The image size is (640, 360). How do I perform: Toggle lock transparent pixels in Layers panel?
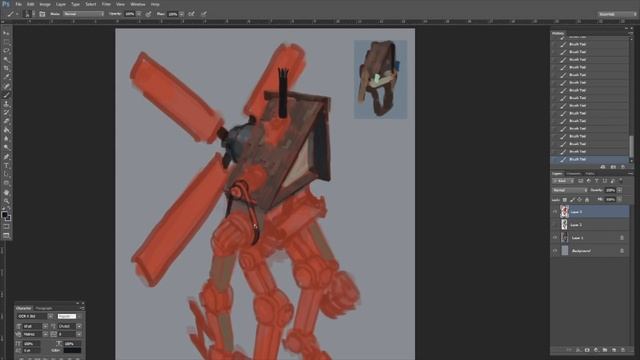[564, 200]
